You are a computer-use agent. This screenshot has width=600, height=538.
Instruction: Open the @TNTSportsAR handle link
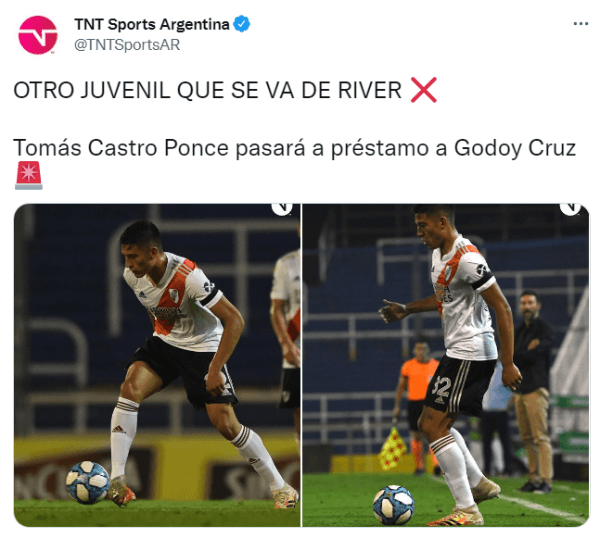tap(127, 45)
